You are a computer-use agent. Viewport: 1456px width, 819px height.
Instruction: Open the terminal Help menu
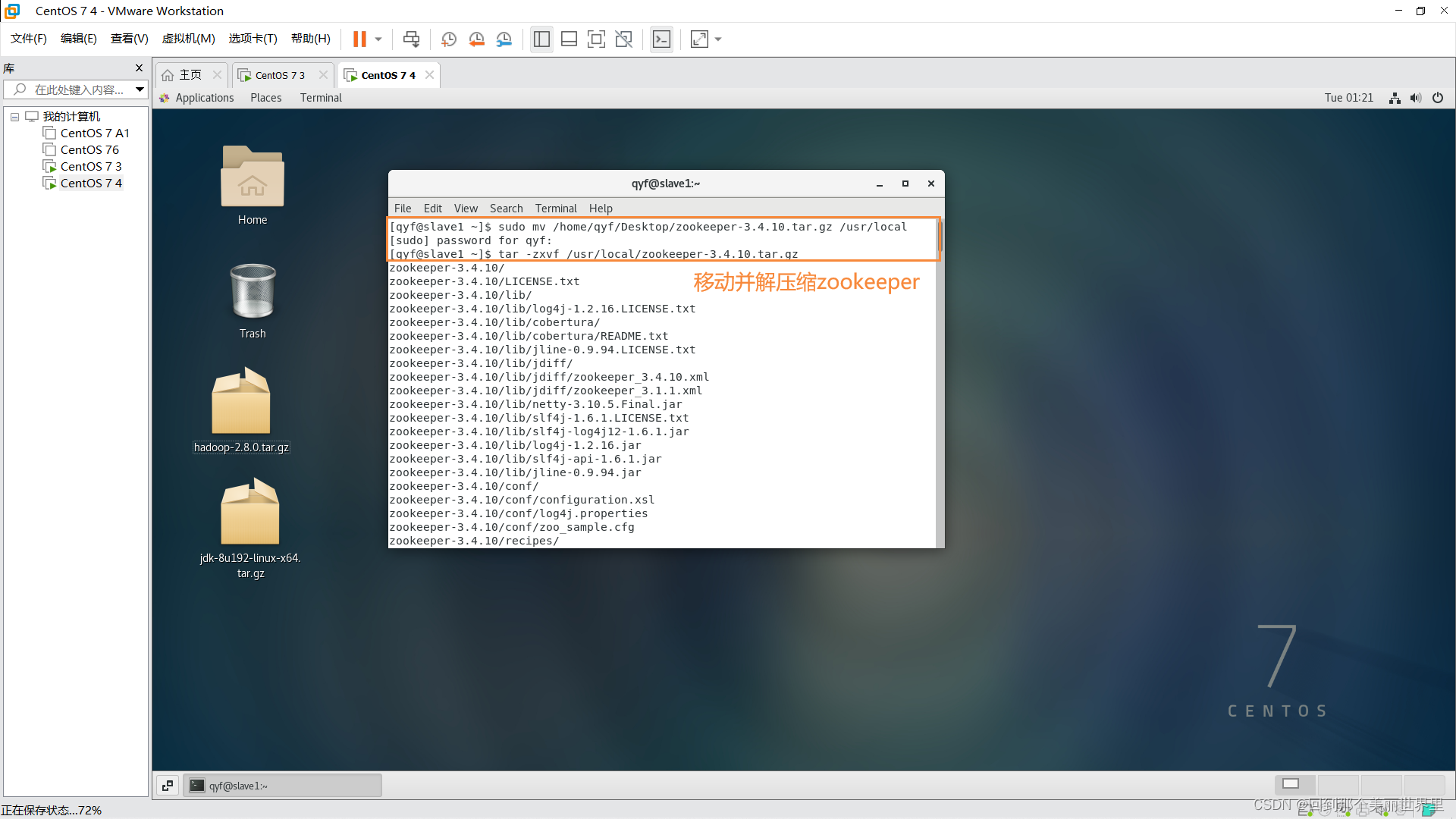click(601, 209)
